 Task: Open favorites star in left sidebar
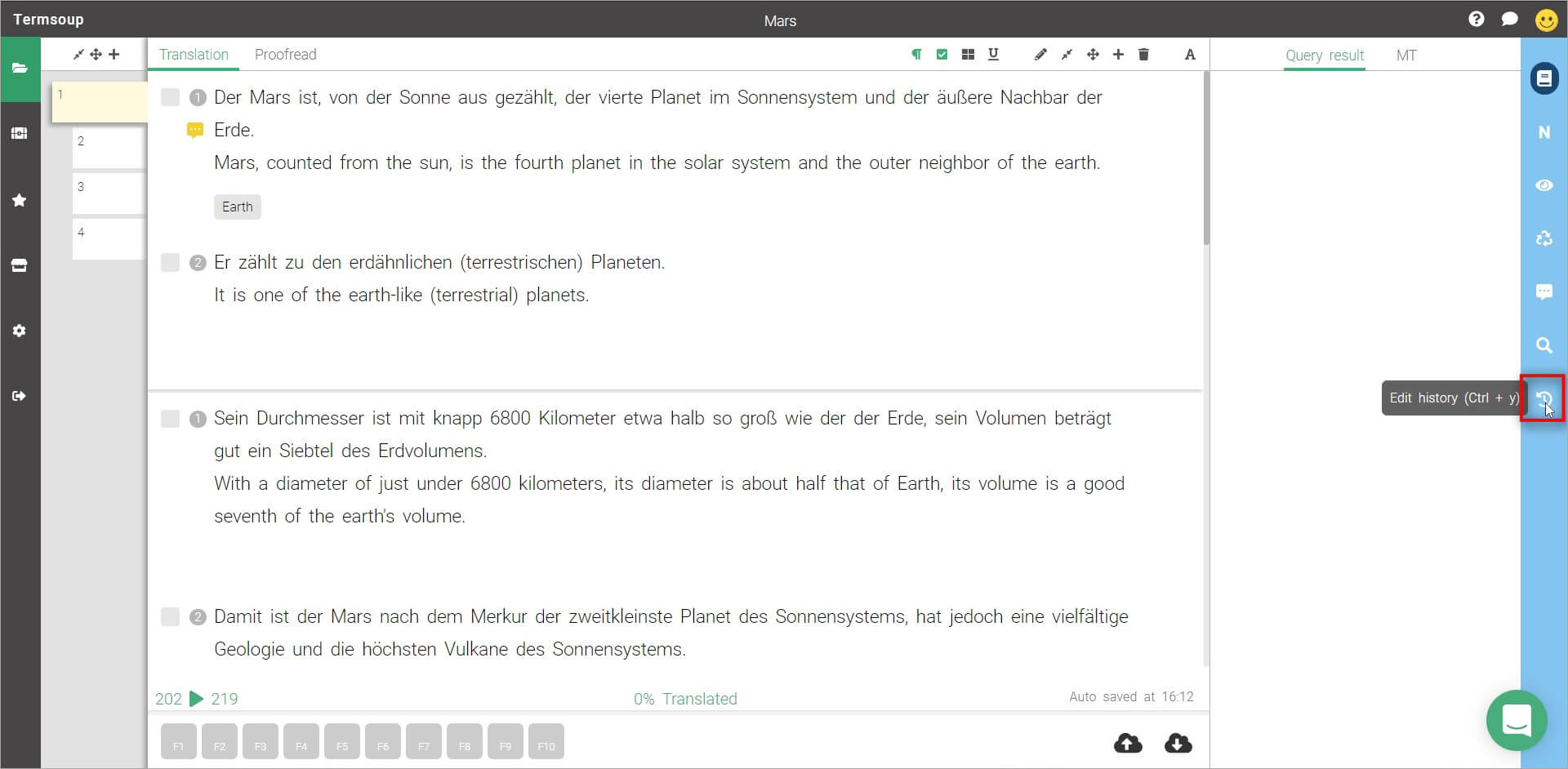(20, 200)
